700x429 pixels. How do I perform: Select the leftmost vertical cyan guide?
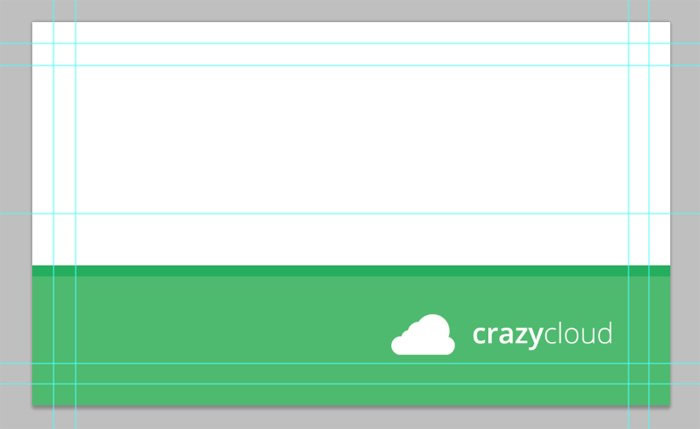coord(54,214)
